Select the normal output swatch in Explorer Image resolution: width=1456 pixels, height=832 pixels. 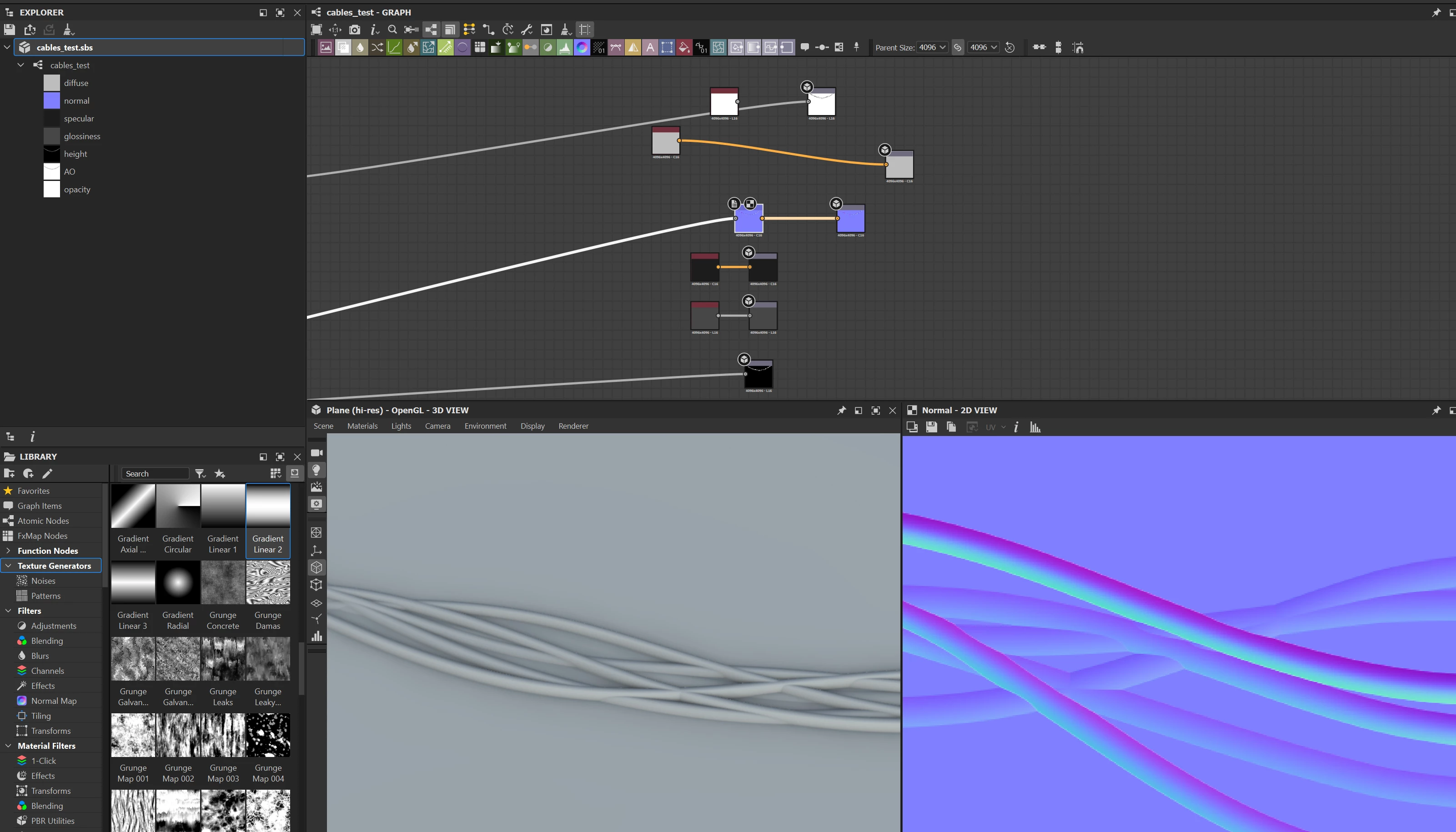(x=51, y=100)
